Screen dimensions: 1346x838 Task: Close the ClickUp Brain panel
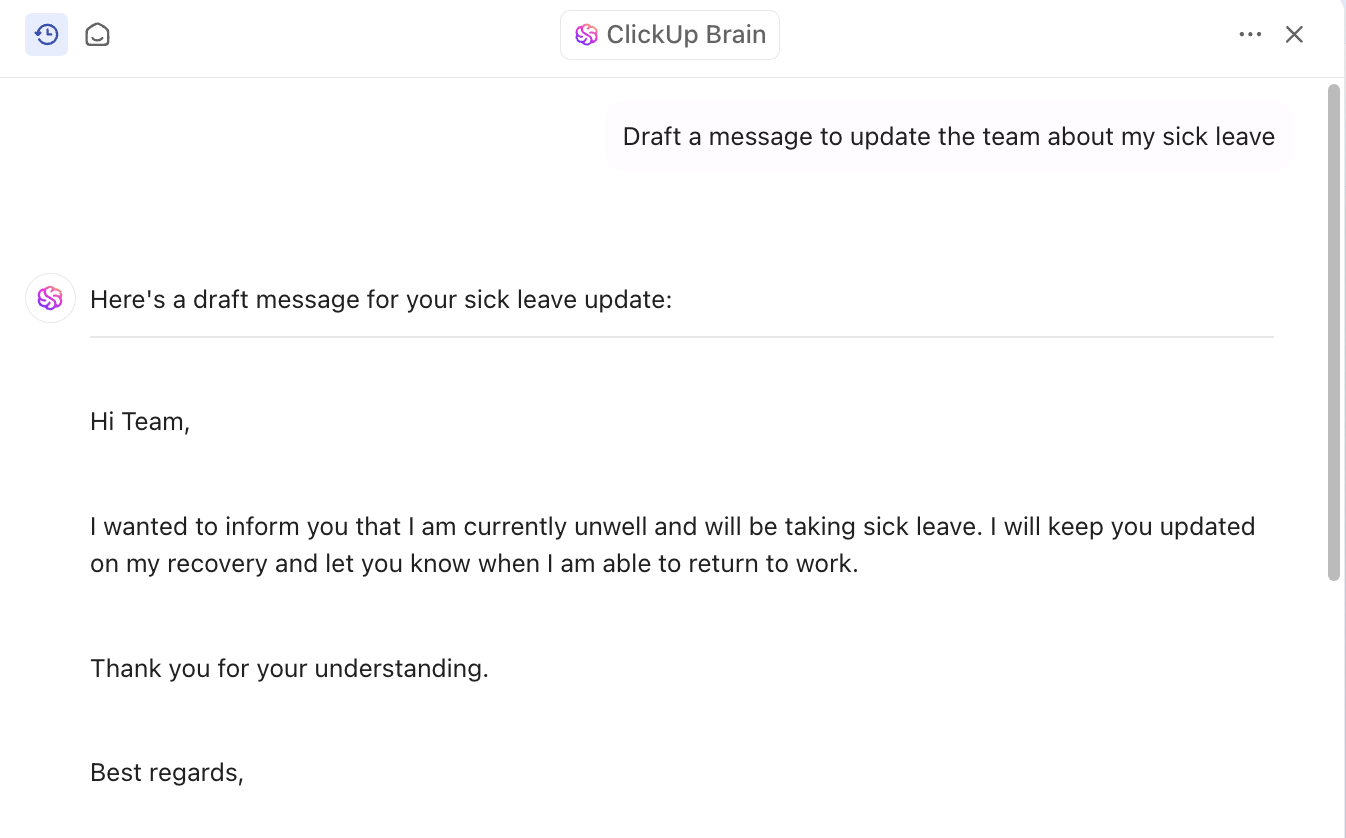point(1294,35)
